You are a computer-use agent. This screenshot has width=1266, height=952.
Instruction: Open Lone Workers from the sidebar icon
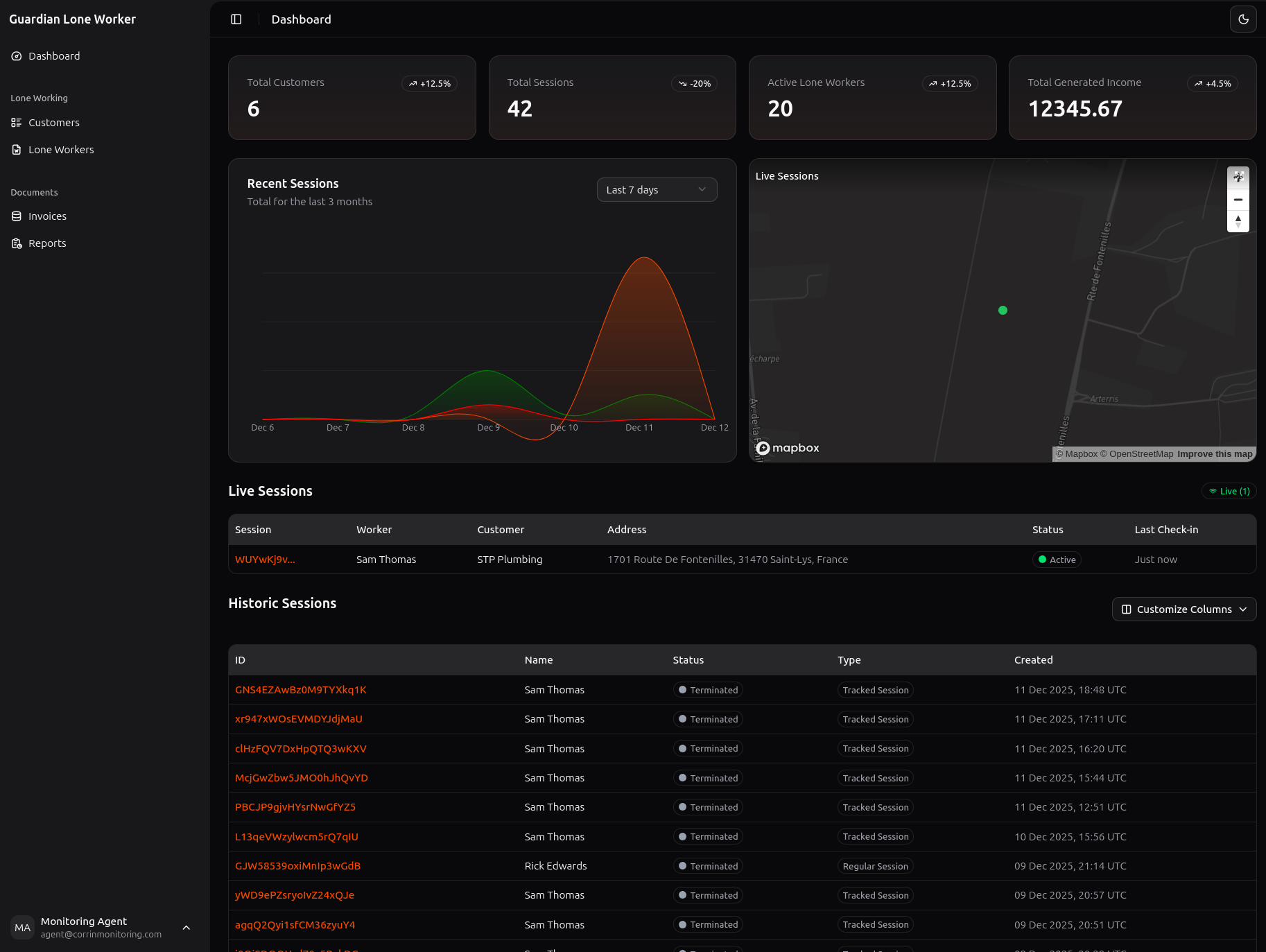[x=16, y=149]
